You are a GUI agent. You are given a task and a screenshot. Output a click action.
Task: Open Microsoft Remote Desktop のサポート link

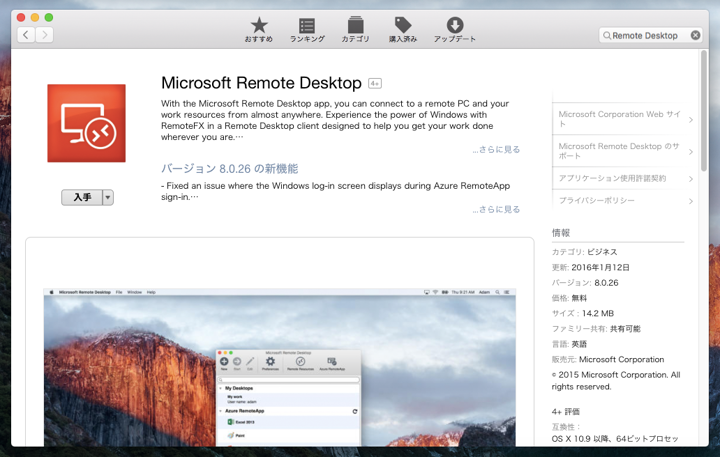point(619,151)
